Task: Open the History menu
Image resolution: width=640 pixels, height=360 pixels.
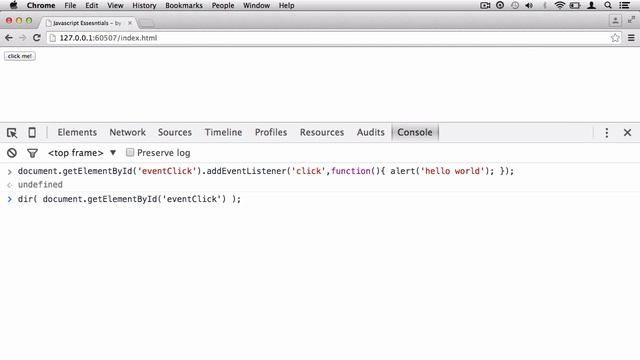Action: click(x=144, y=5)
